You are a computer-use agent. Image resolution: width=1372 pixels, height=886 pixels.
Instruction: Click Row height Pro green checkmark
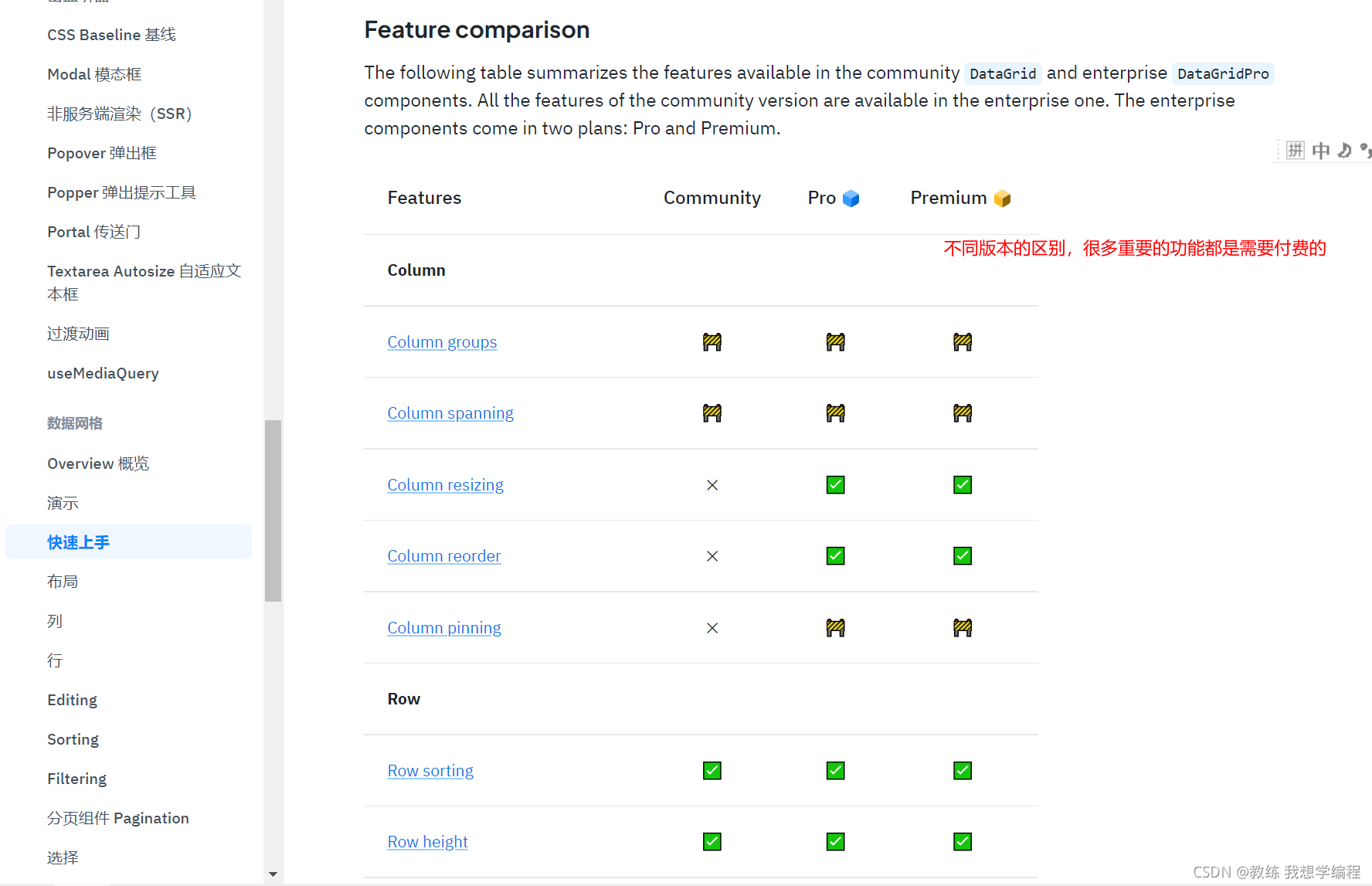[x=835, y=842]
